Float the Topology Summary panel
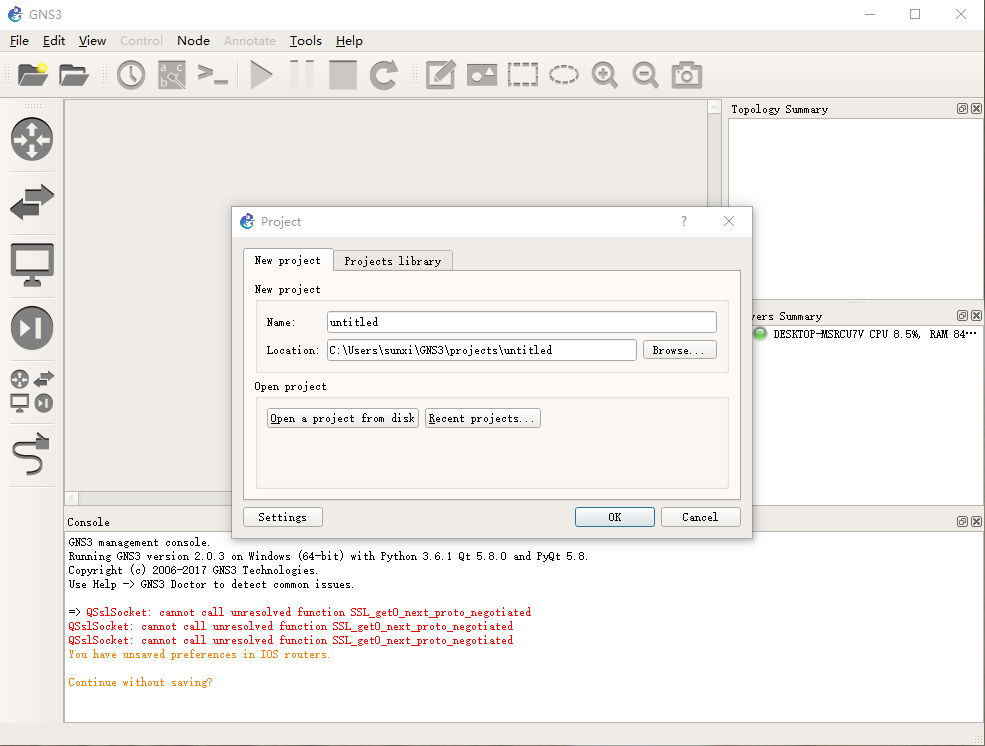Viewport: 985px width, 746px height. [962, 109]
